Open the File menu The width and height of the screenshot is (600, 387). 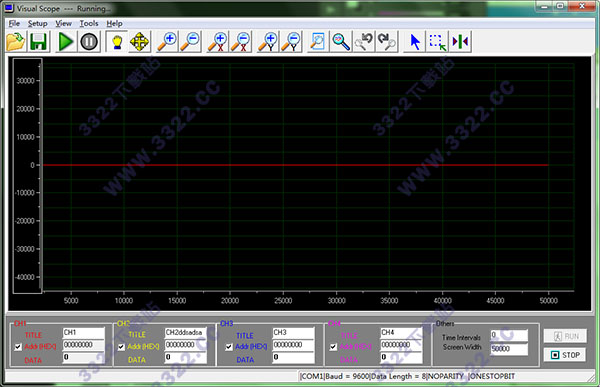[14, 23]
